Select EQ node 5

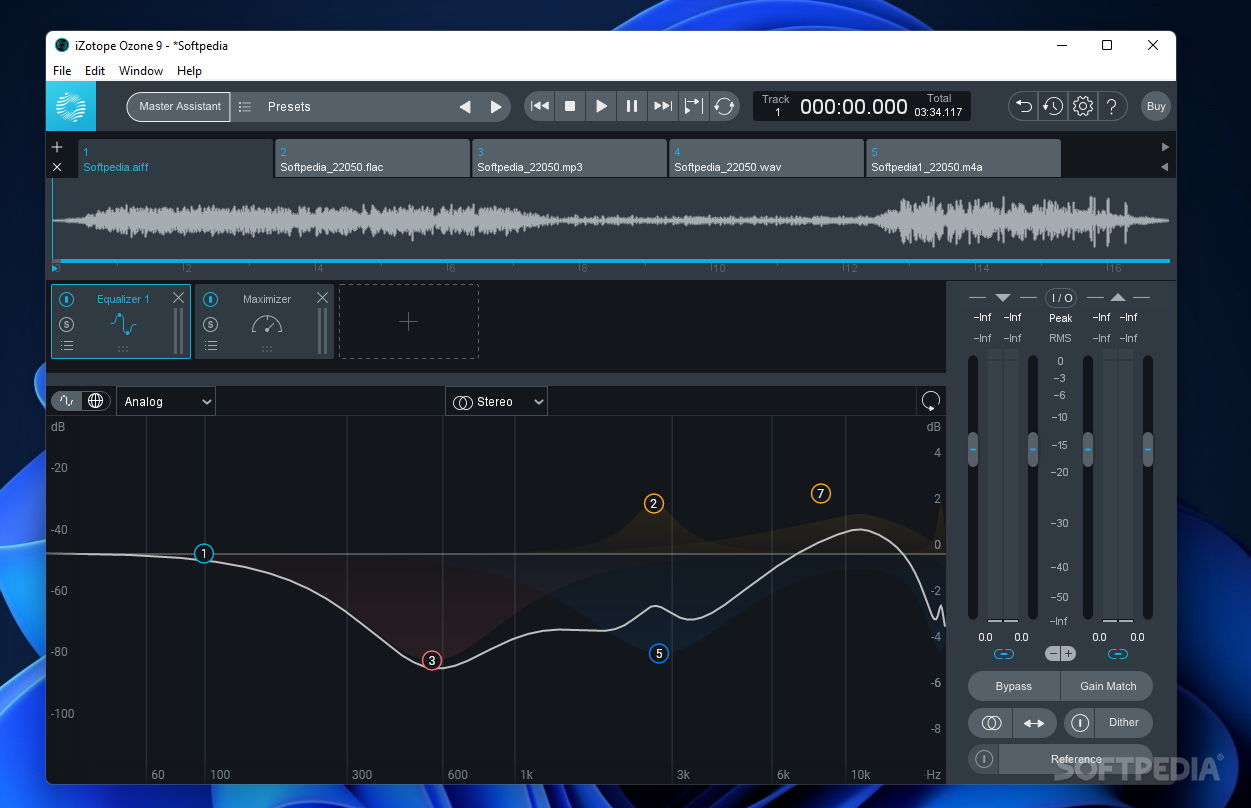pos(658,653)
